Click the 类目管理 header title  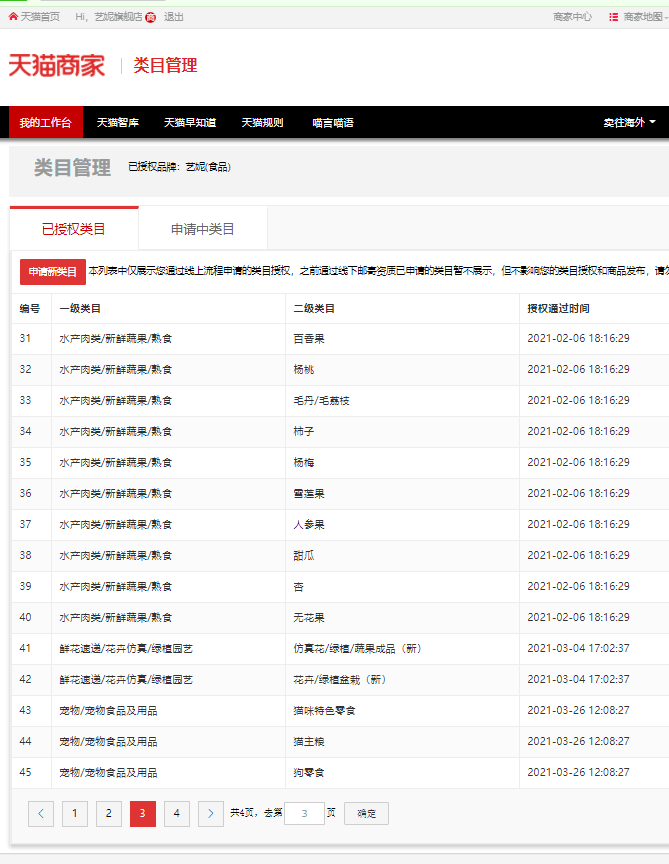click(165, 66)
